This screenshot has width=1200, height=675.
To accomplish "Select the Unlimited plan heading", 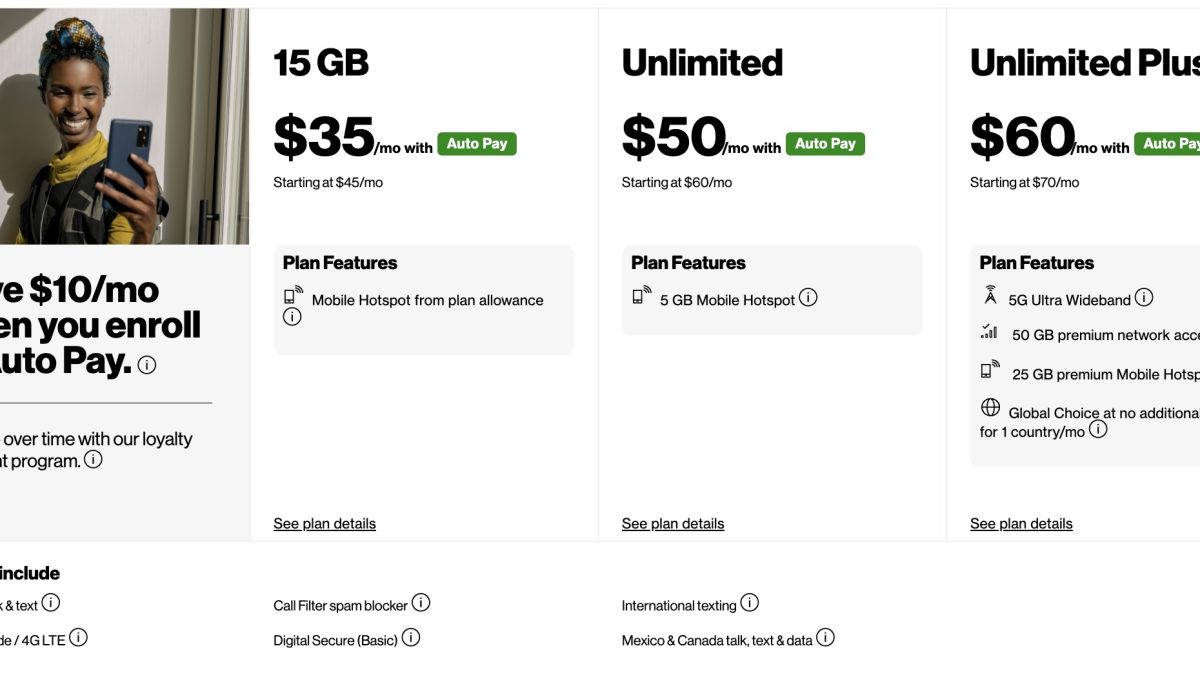I will click(702, 63).
